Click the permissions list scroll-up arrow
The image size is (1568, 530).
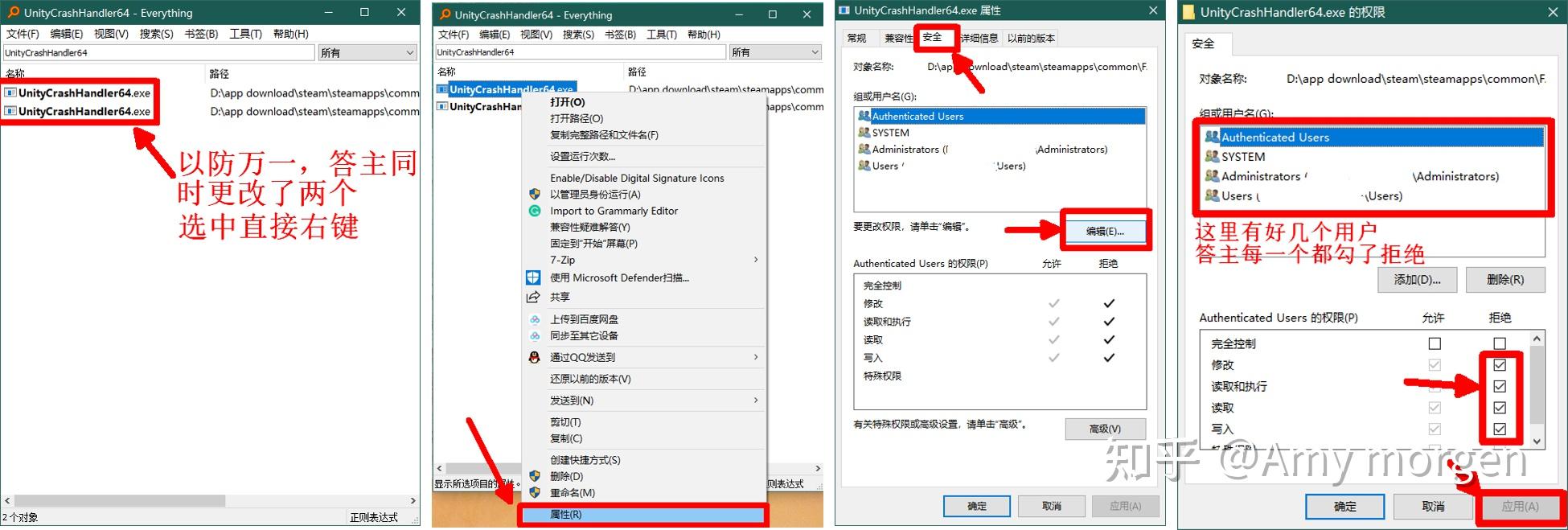tap(1537, 340)
